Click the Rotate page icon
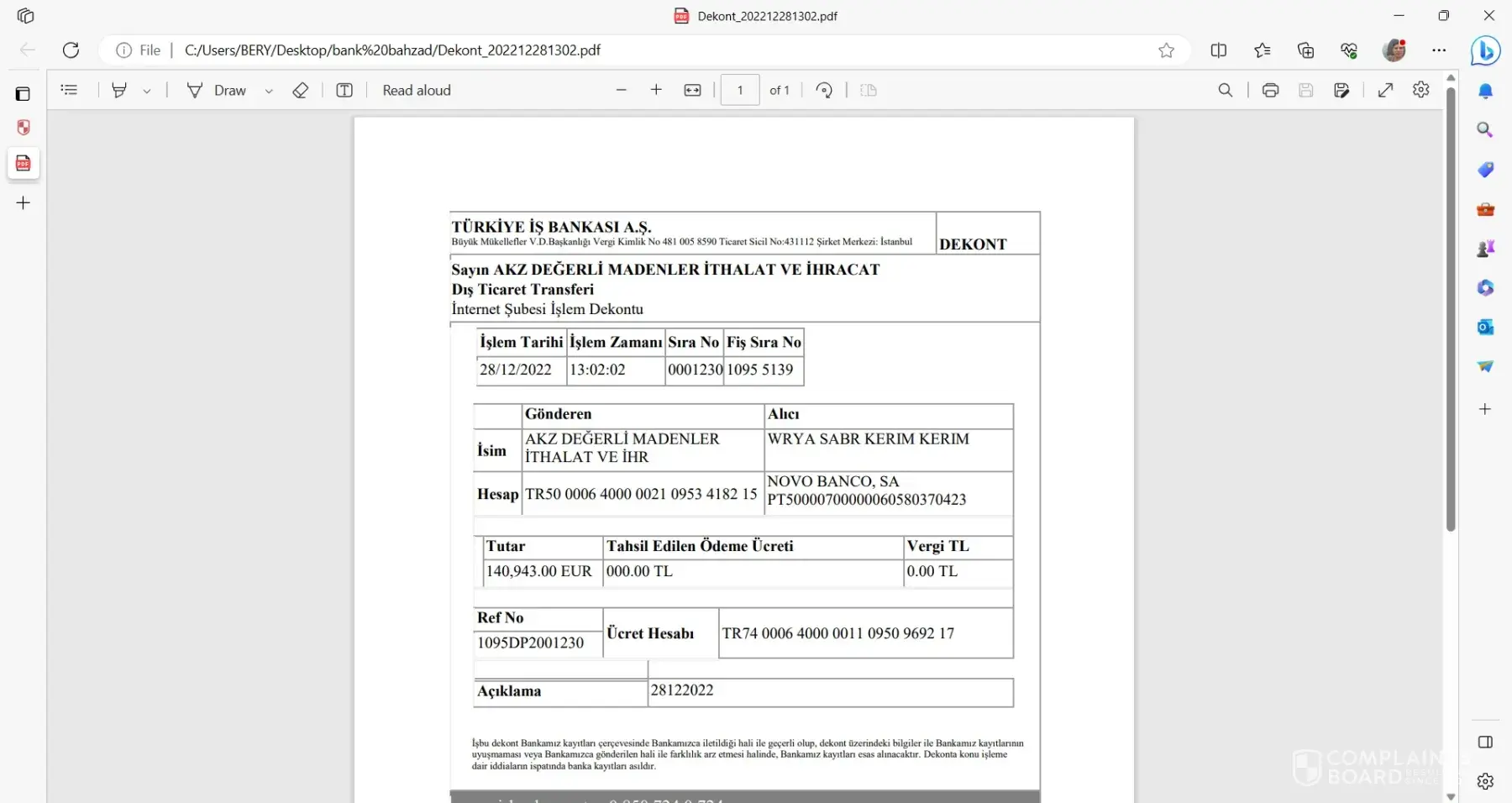This screenshot has height=803, width=1512. (824, 90)
